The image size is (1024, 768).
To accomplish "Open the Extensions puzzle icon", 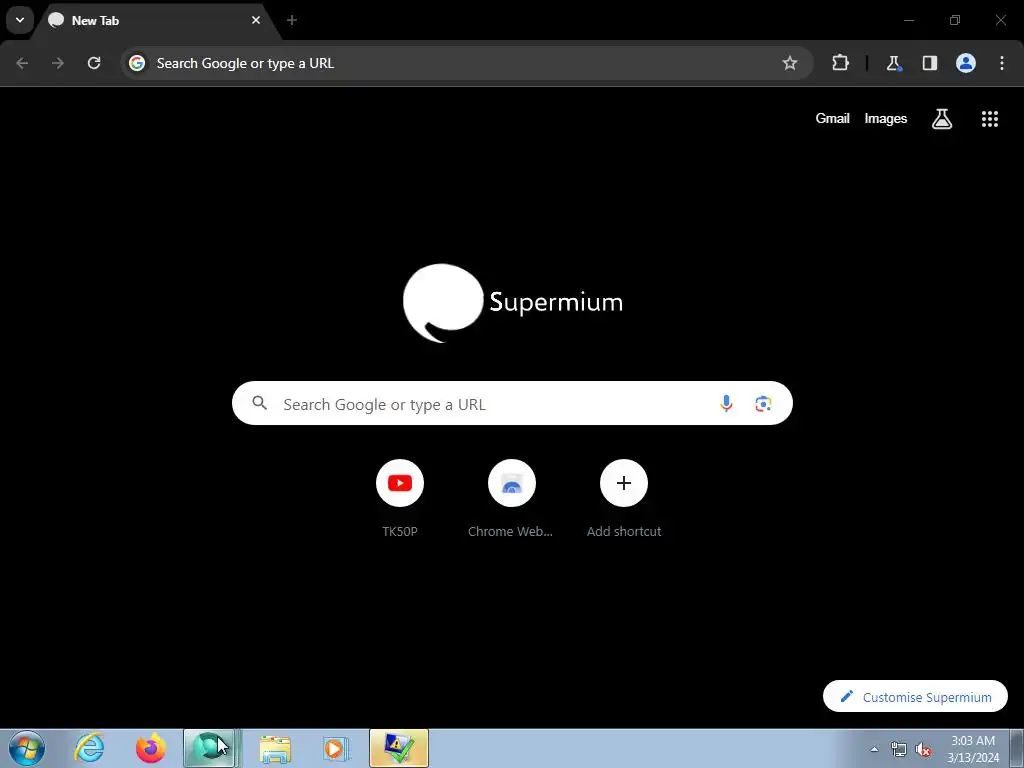I will [840, 63].
